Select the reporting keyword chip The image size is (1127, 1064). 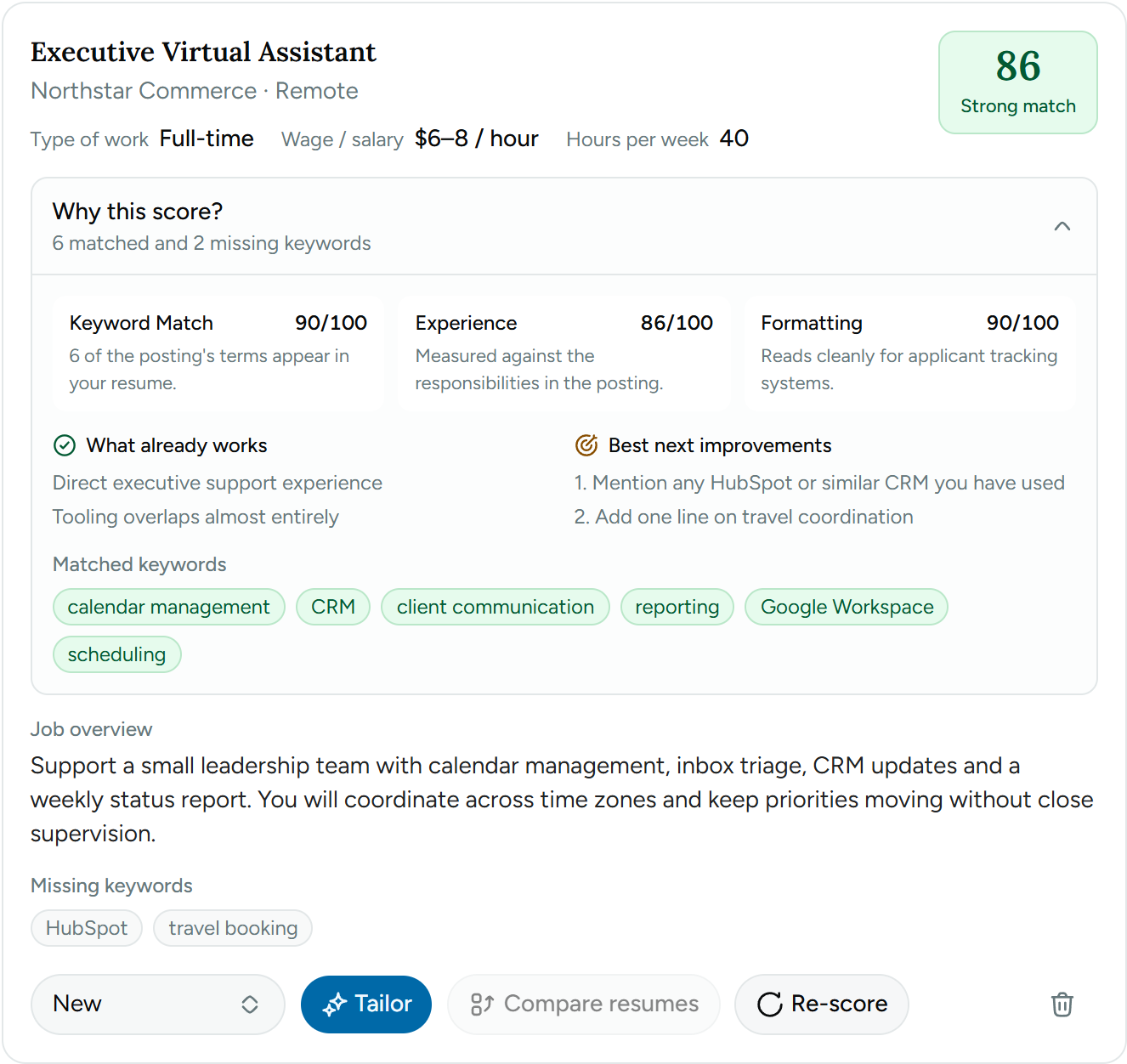pyautogui.click(x=677, y=607)
